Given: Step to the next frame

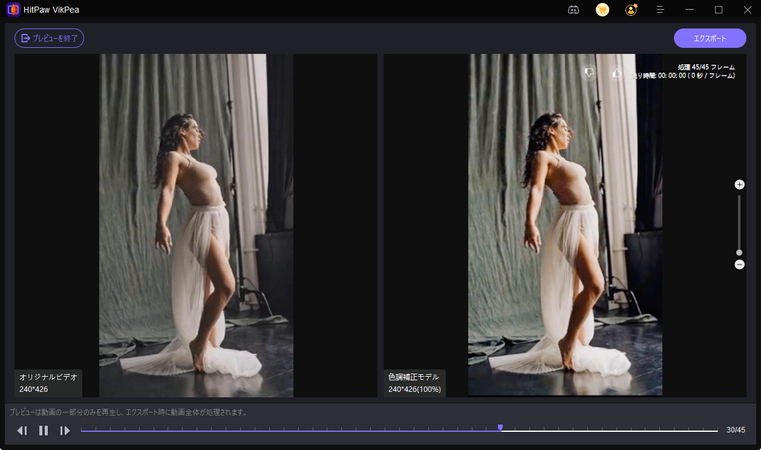Looking at the screenshot, I should point(65,430).
